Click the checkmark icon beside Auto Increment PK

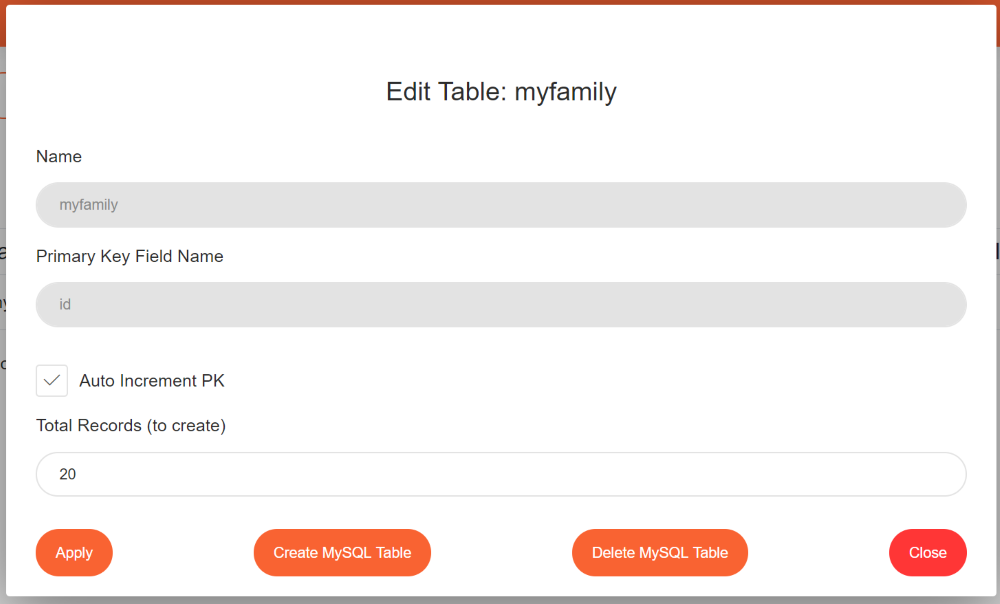point(52,381)
